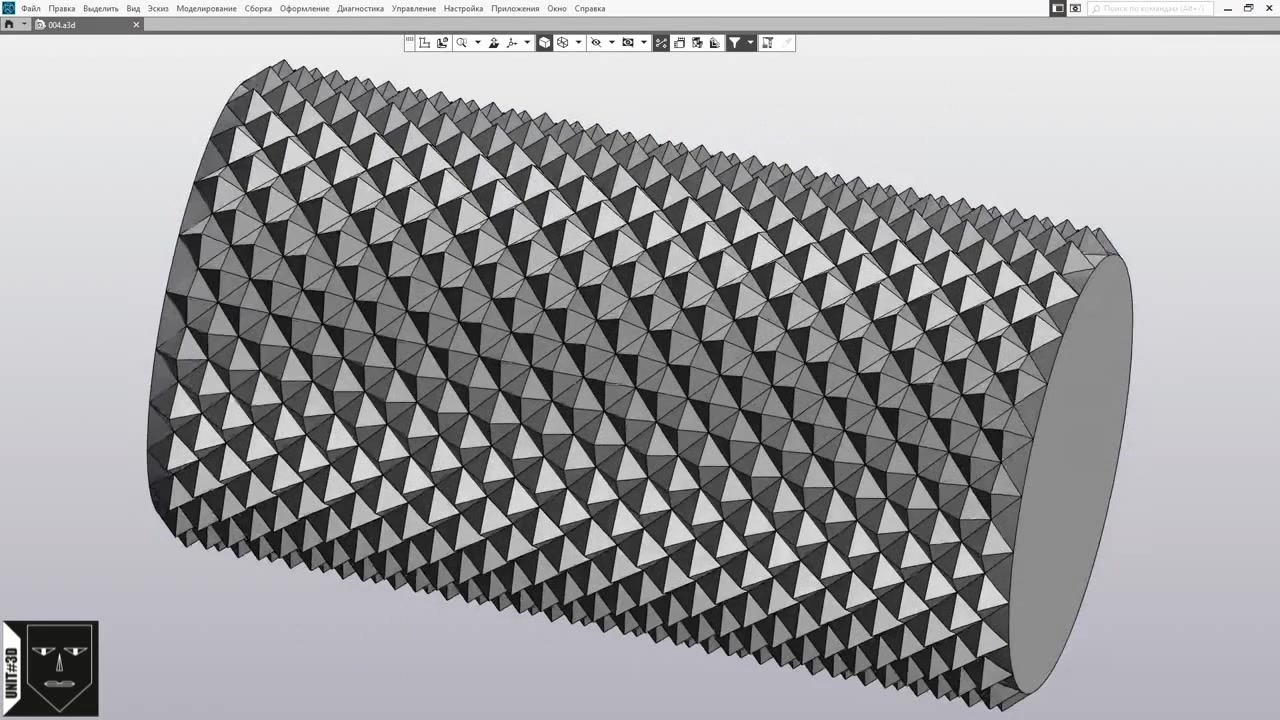
Task: Close the 004.a3d document tab
Action: coord(137,25)
